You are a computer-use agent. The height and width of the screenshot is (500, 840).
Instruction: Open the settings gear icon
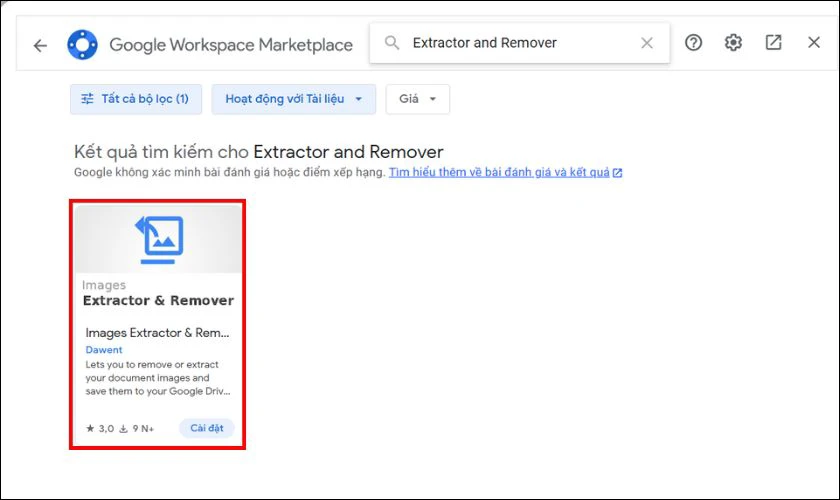point(733,42)
